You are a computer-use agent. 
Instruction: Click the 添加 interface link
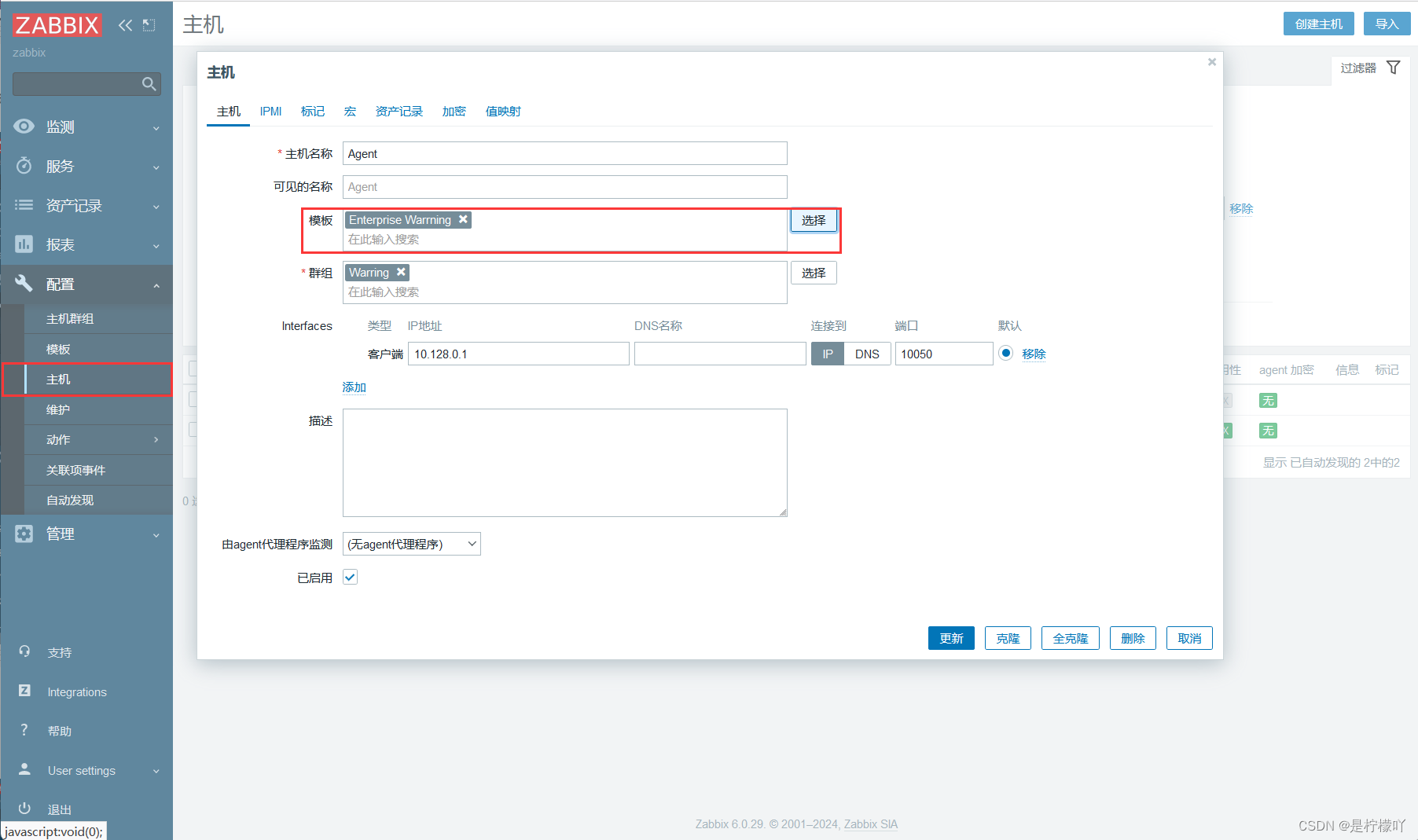354,387
